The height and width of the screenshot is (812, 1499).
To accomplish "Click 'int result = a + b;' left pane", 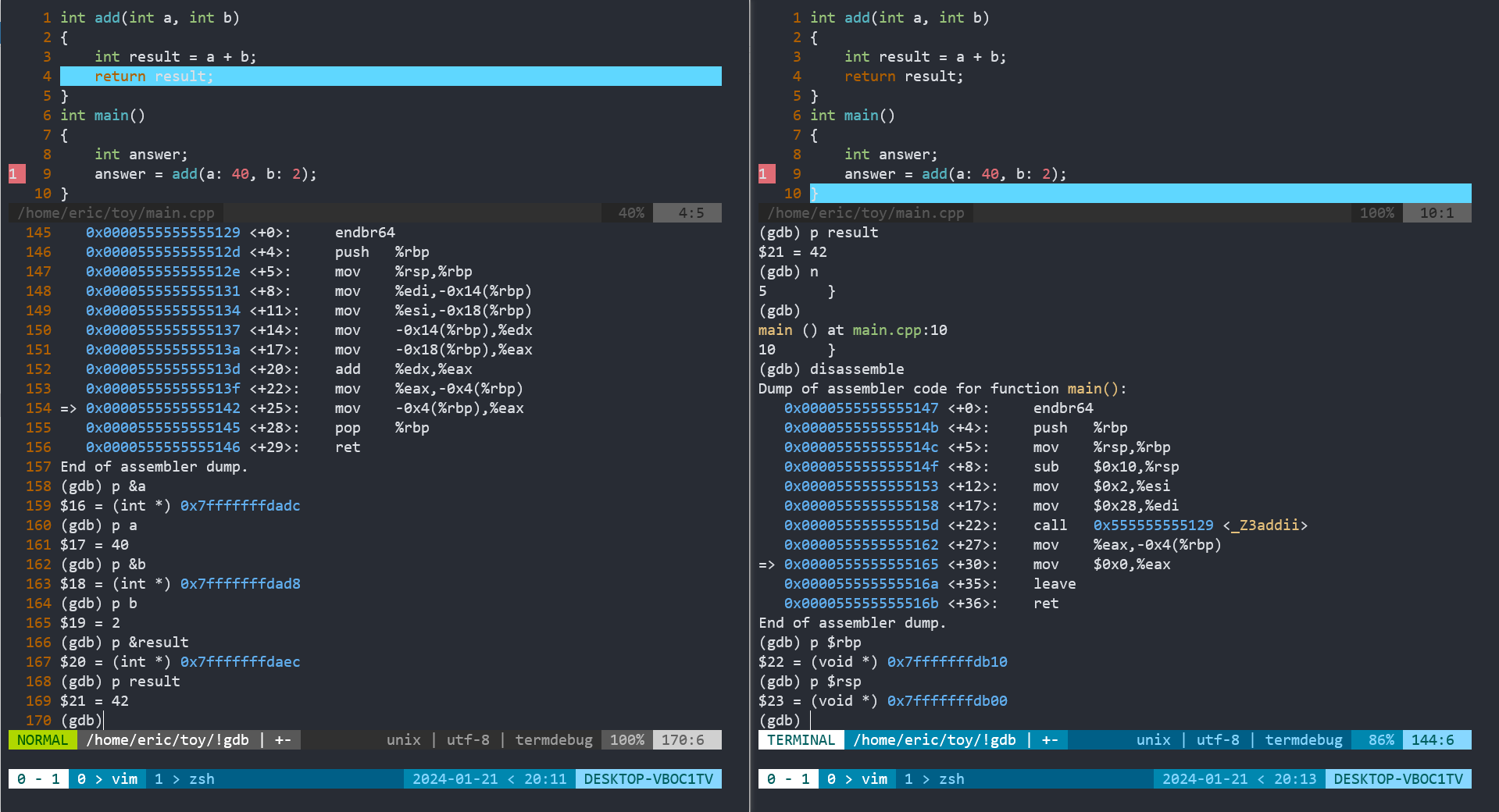I will (x=176, y=57).
